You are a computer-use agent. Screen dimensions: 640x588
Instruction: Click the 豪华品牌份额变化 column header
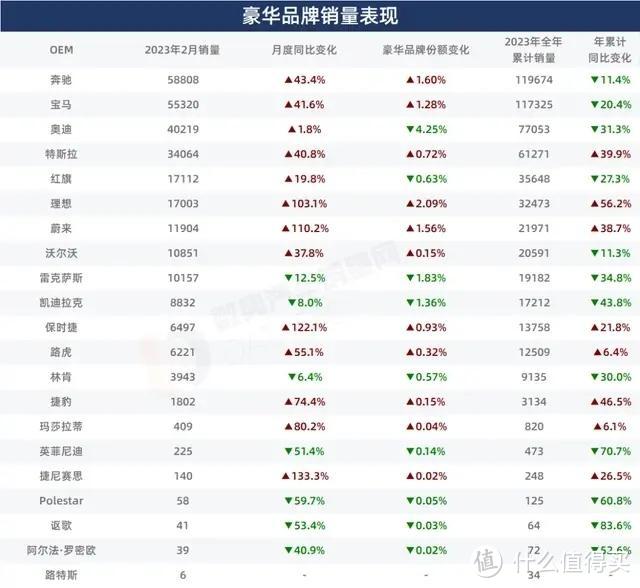[x=426, y=50]
